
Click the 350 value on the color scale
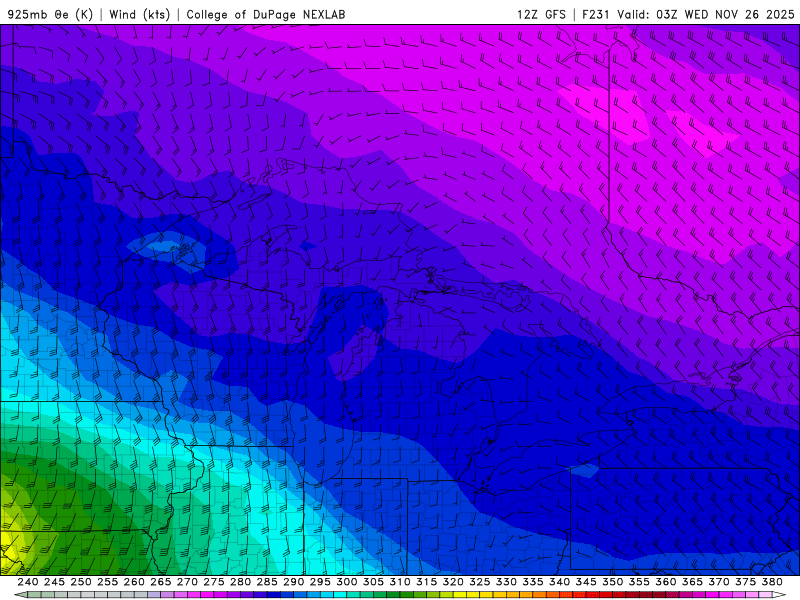[613, 582]
